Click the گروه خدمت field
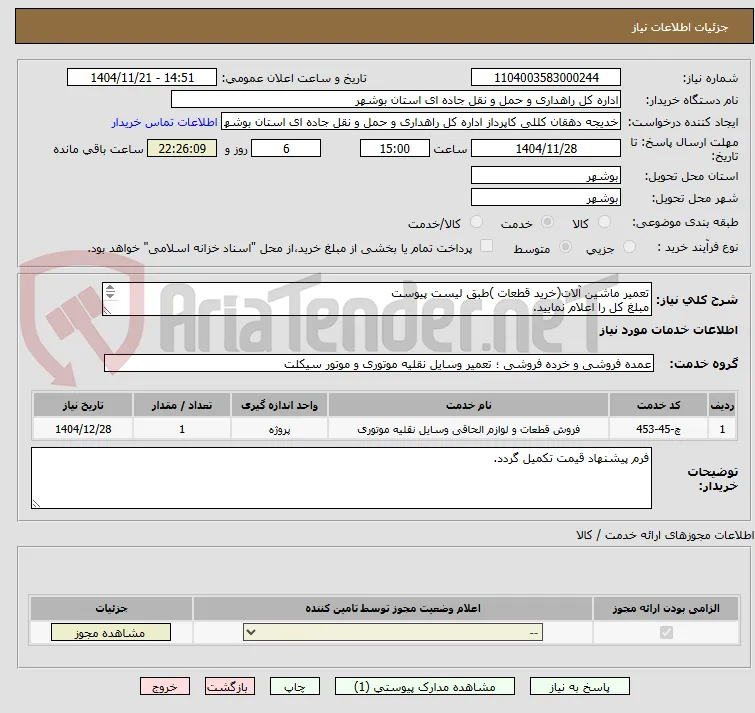The width and height of the screenshot is (755, 713). pyautogui.click(x=379, y=363)
